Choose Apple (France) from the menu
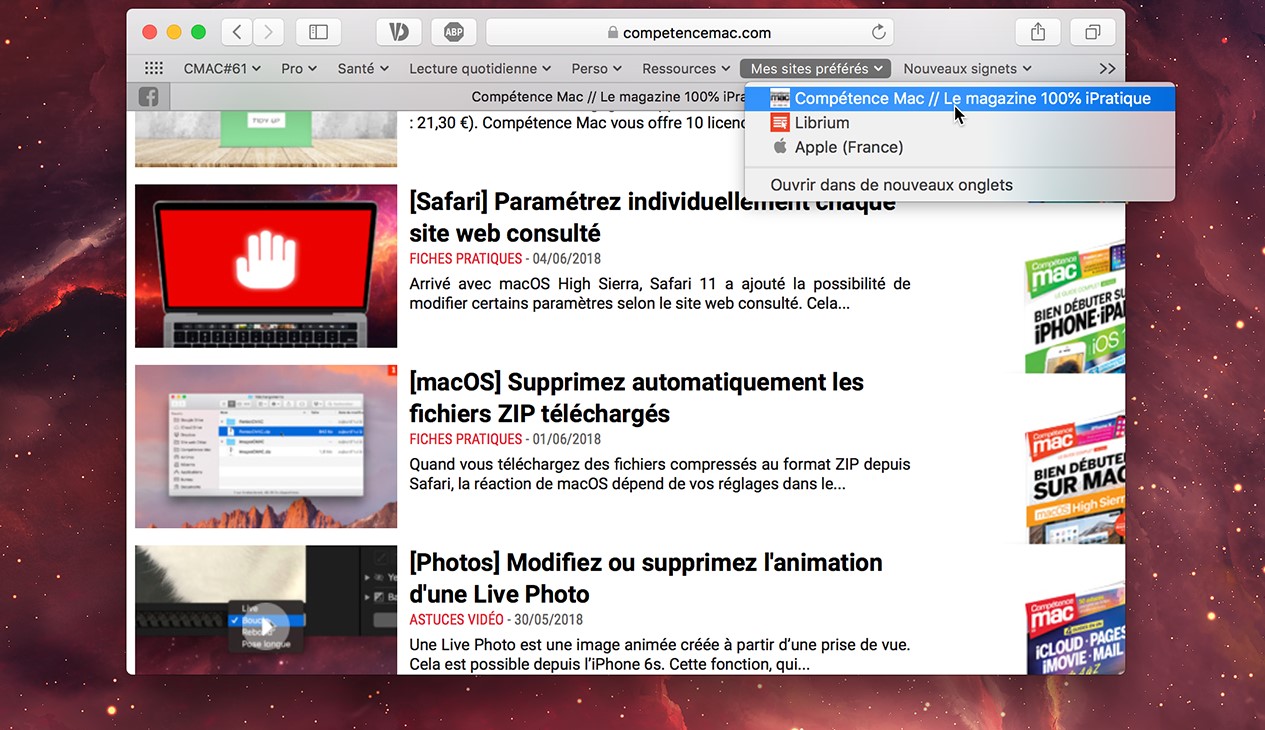Image resolution: width=1265 pixels, height=730 pixels. click(x=960, y=147)
